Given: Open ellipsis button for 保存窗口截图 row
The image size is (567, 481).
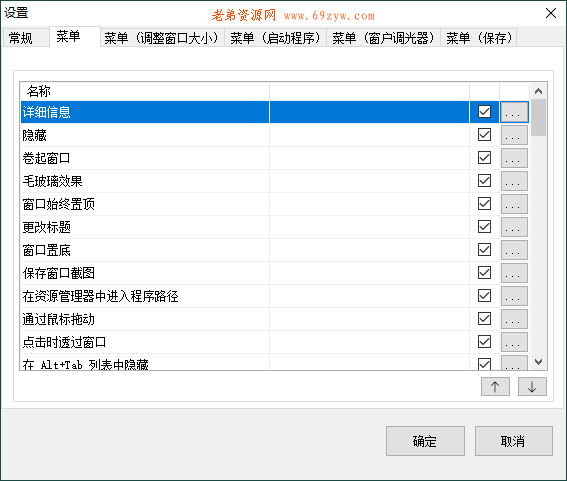Looking at the screenshot, I should coord(514,273).
